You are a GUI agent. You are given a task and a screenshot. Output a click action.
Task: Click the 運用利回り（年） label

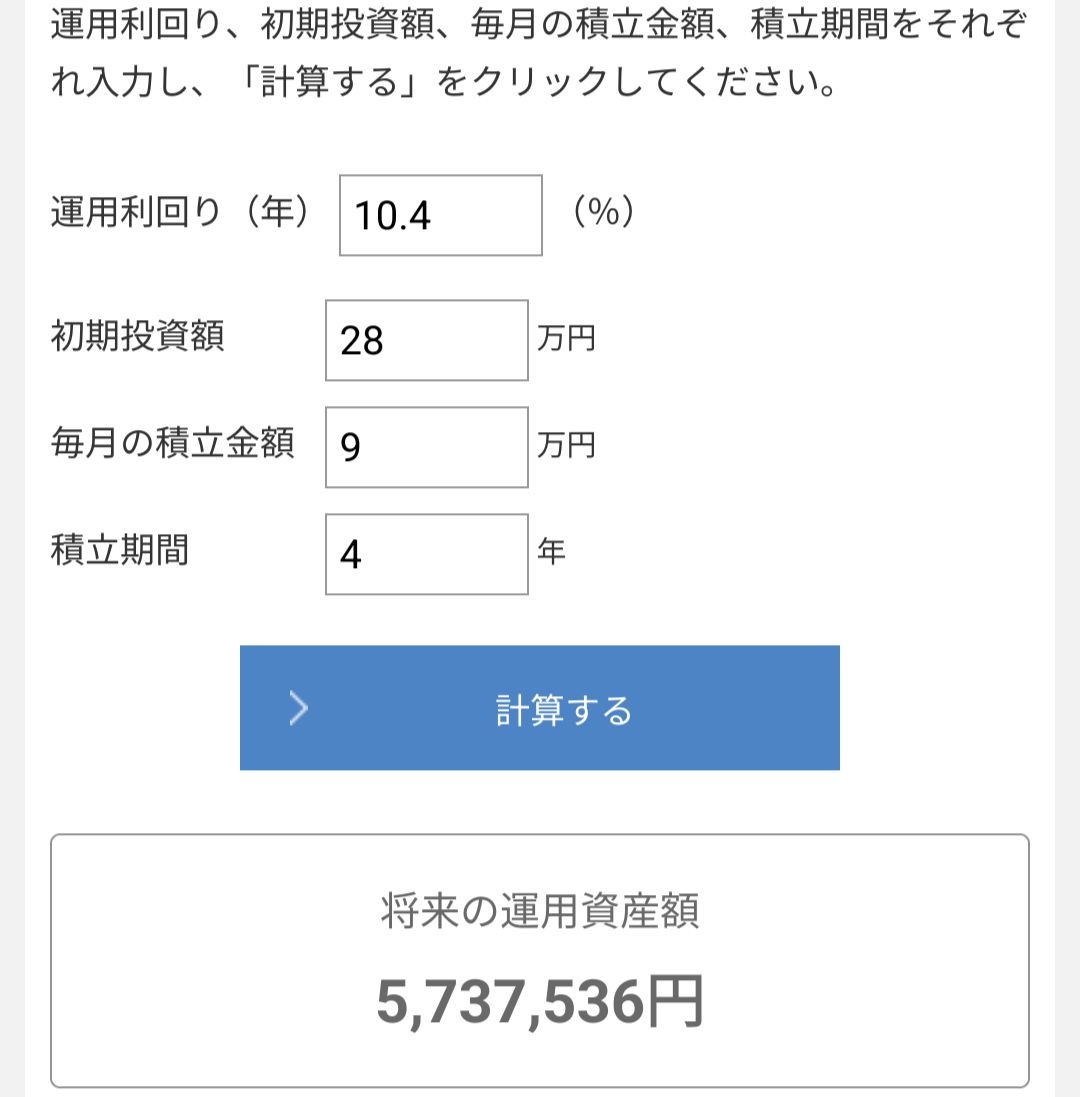180,211
